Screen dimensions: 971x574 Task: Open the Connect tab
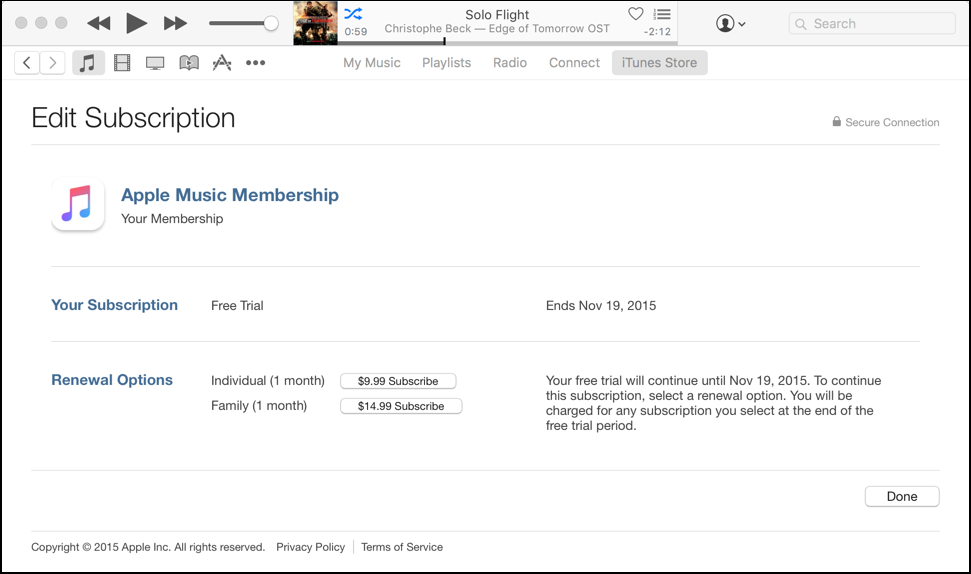[x=574, y=63]
